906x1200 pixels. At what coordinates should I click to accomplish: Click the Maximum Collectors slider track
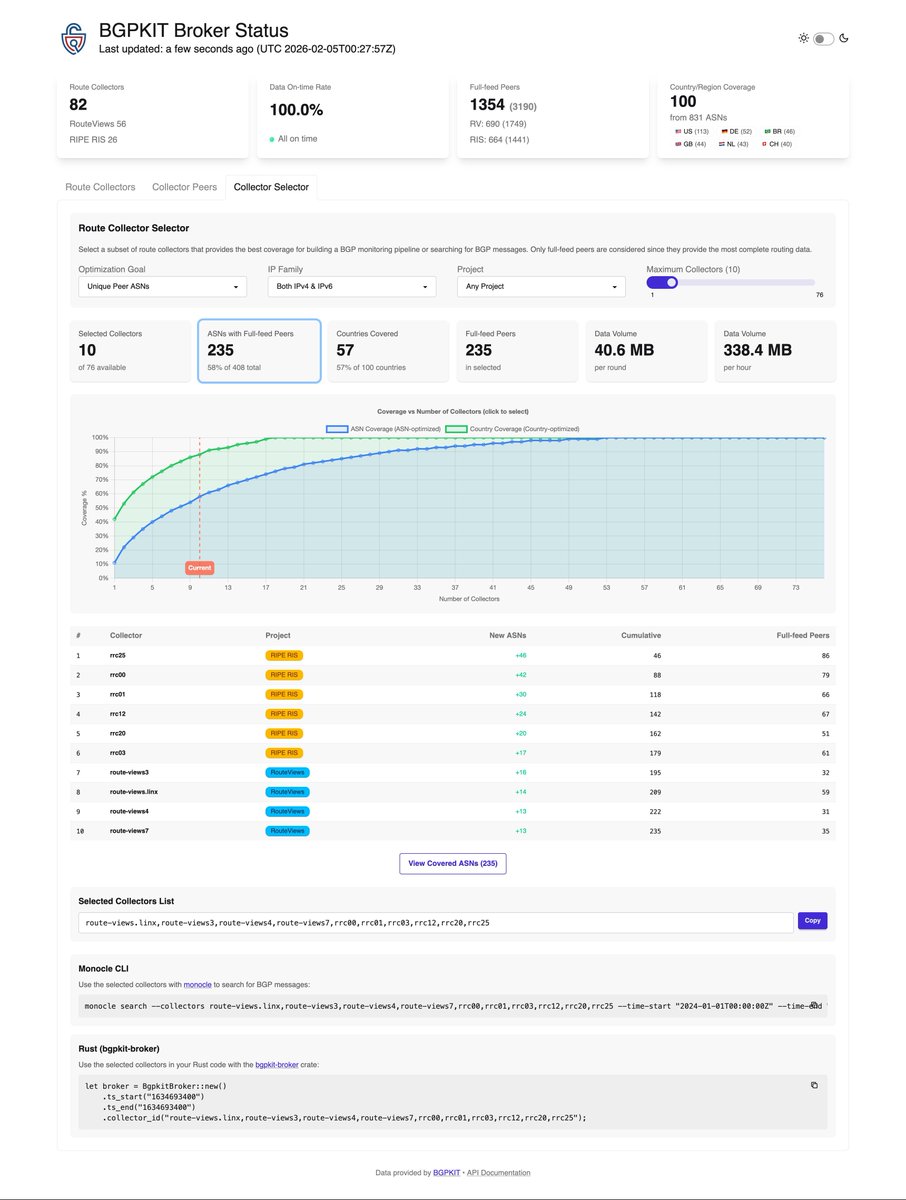[x=731, y=283]
